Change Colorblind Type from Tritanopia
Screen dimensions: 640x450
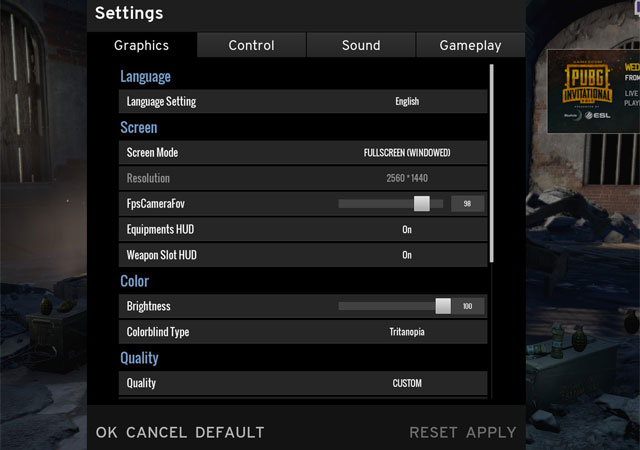point(407,332)
